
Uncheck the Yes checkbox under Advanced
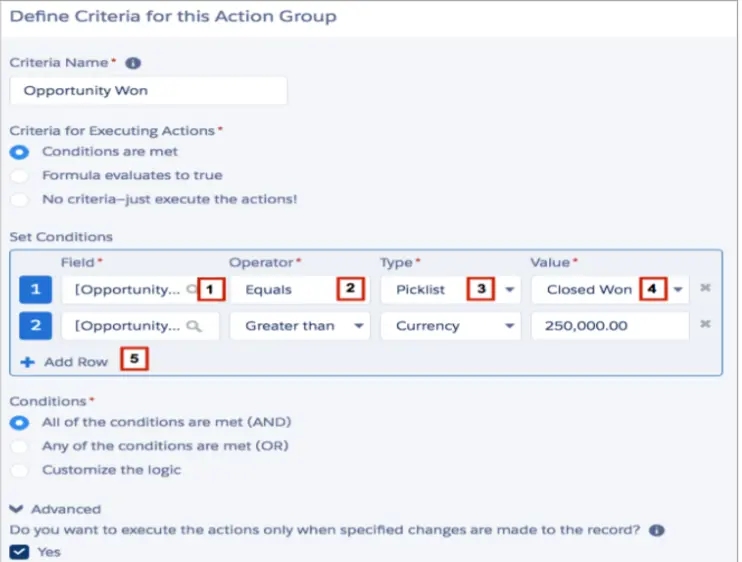click(x=19, y=552)
